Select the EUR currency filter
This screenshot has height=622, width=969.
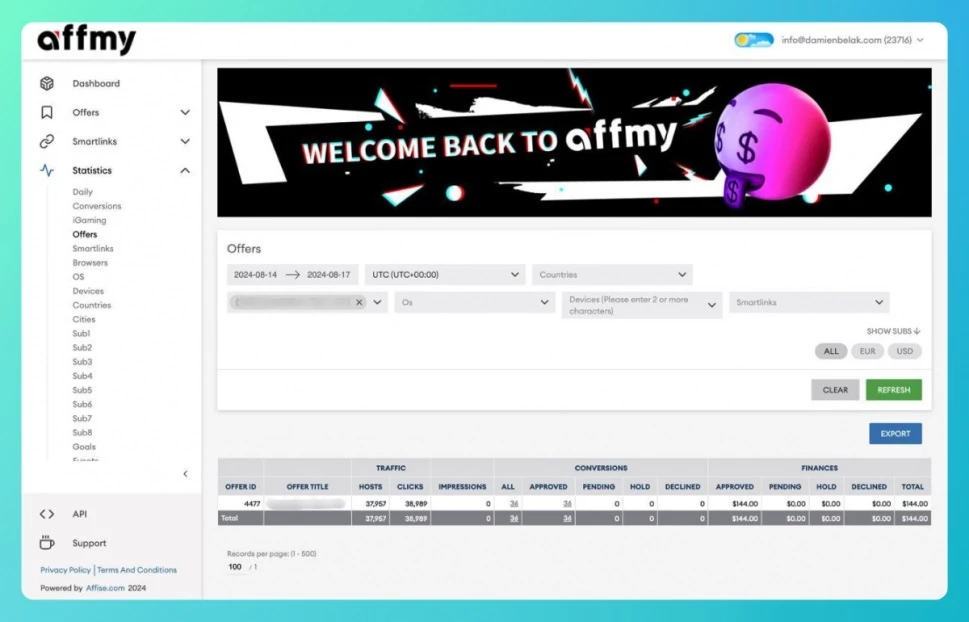867,351
